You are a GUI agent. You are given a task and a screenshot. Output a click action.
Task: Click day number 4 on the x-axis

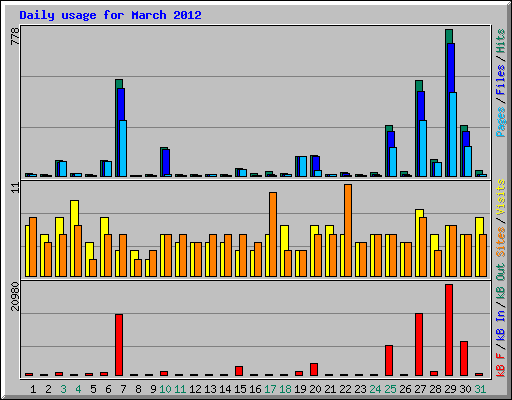[78, 389]
